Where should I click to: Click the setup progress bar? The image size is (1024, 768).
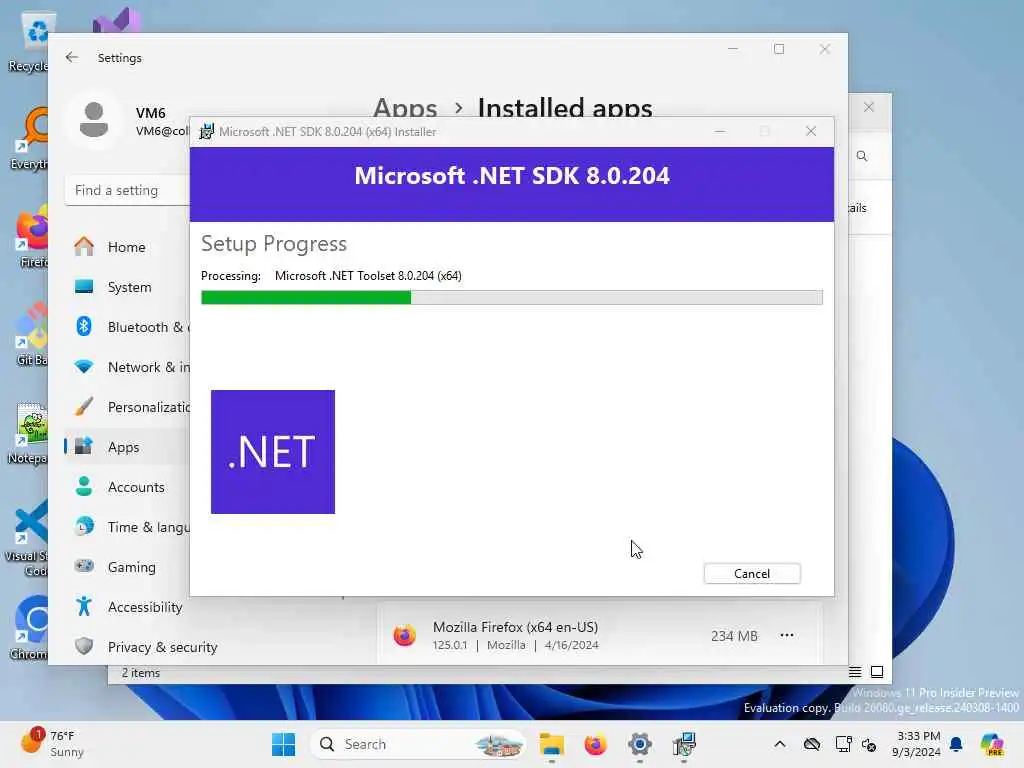pos(511,298)
